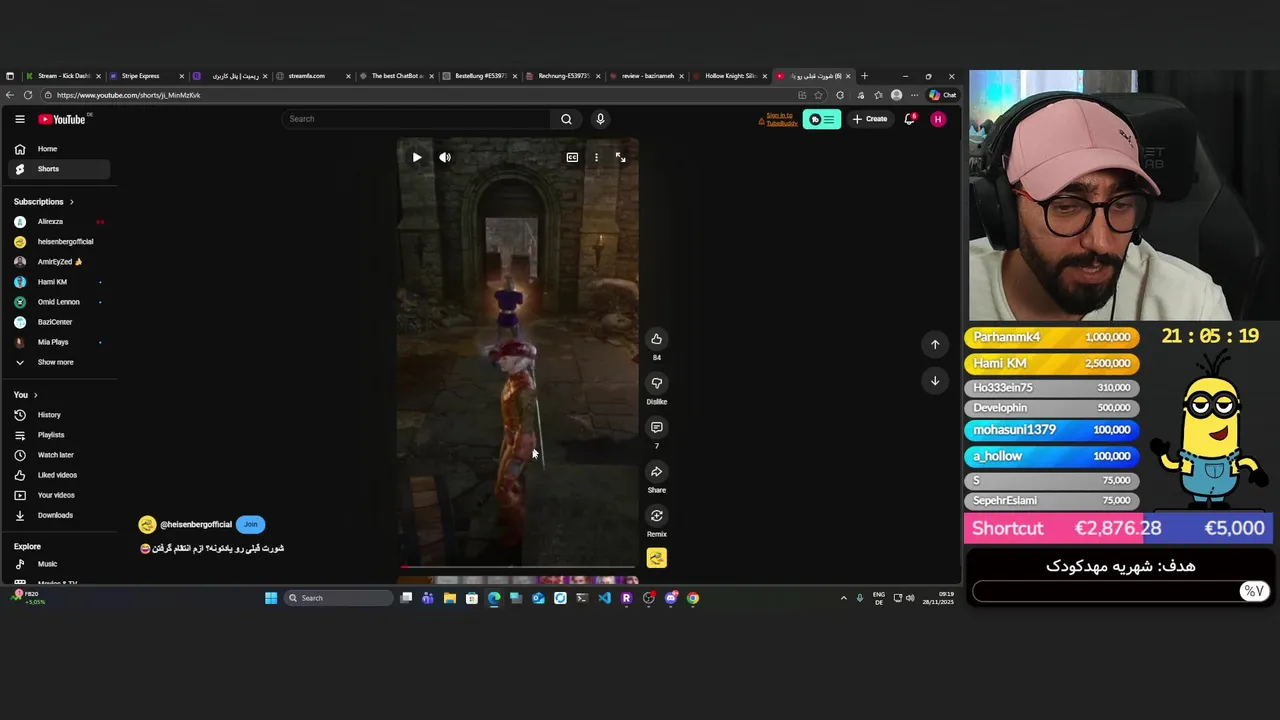Open the BaziCenter subscription
Viewport: 1280px width, 720px height.
pos(60,322)
